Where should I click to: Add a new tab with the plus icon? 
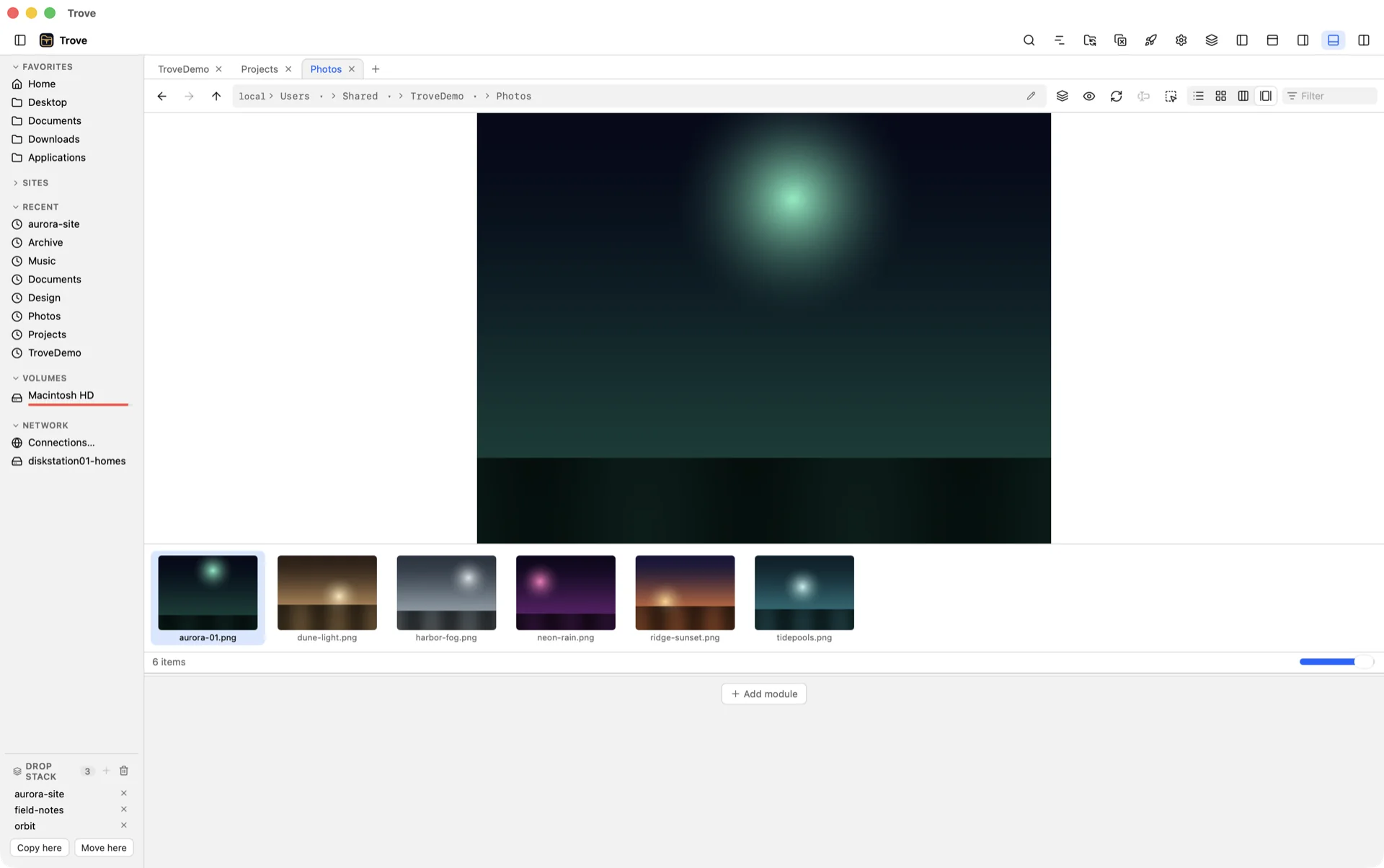(x=376, y=69)
